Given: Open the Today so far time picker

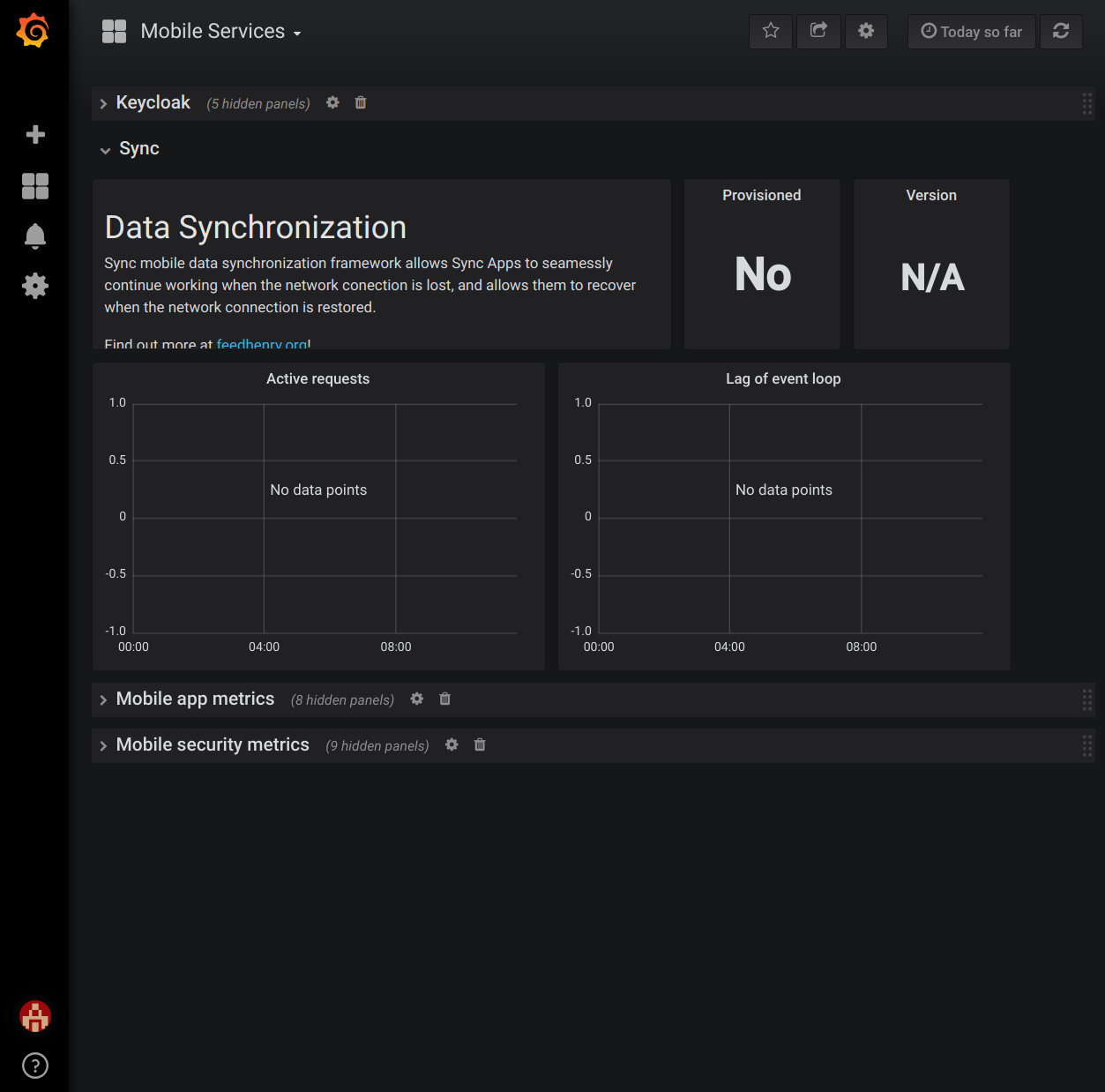Looking at the screenshot, I should tap(971, 32).
